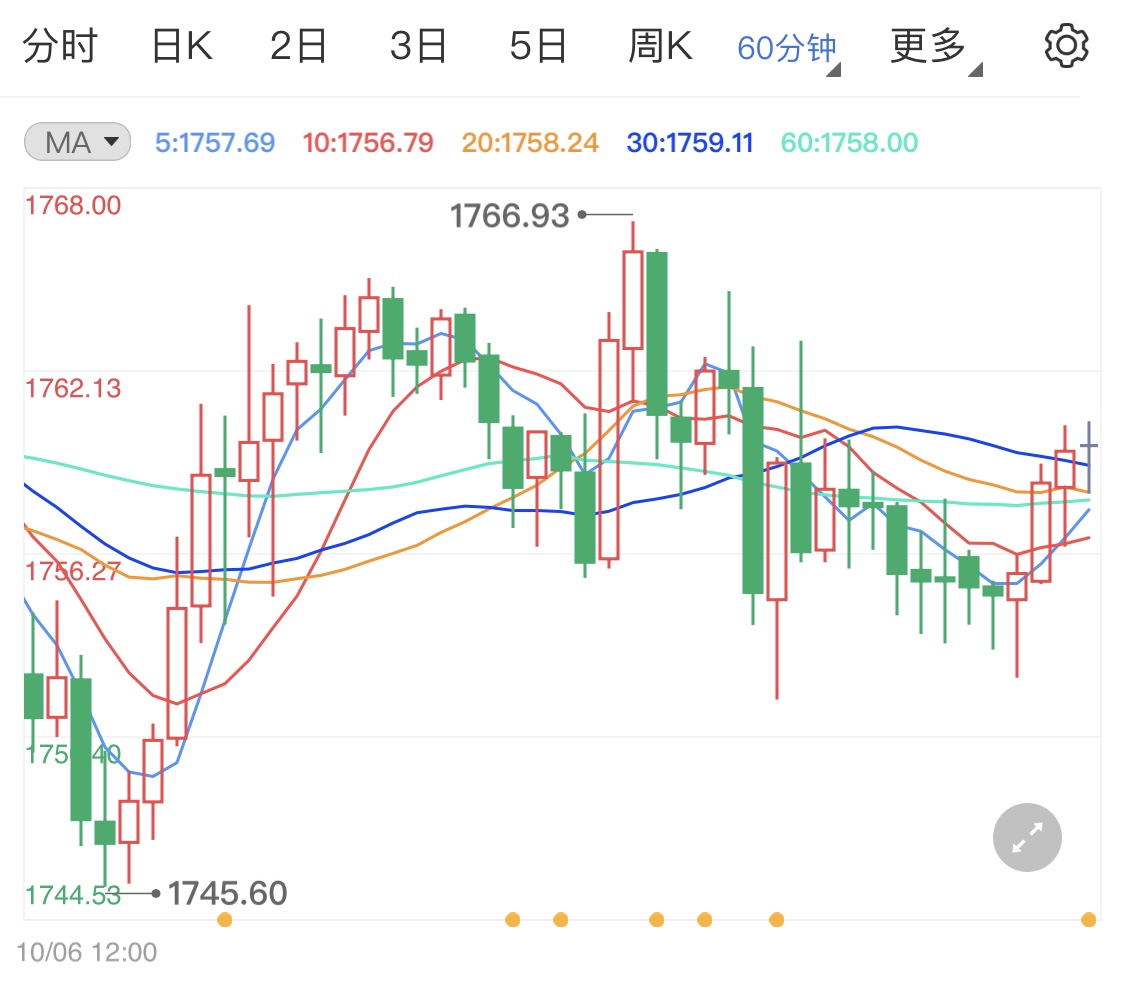Image resolution: width=1125 pixels, height=984 pixels.
Task: Click the MA20 value 1758.24
Action: [x=528, y=142]
